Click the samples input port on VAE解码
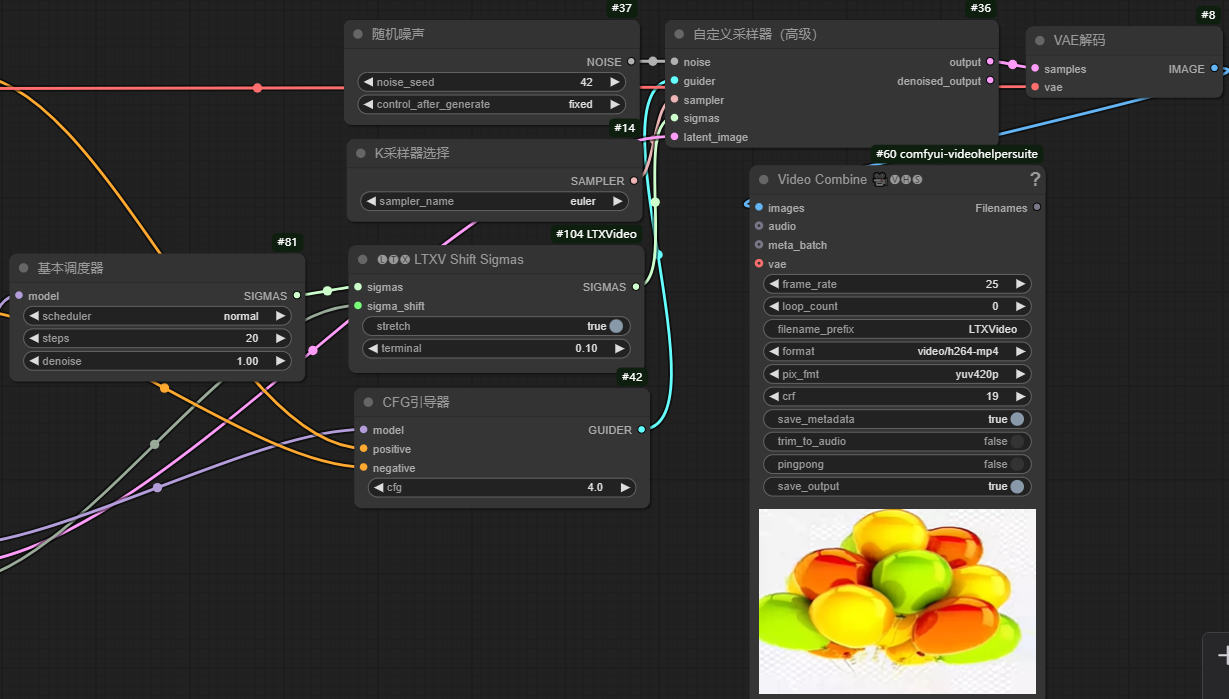The height and width of the screenshot is (699, 1229). (1035, 69)
